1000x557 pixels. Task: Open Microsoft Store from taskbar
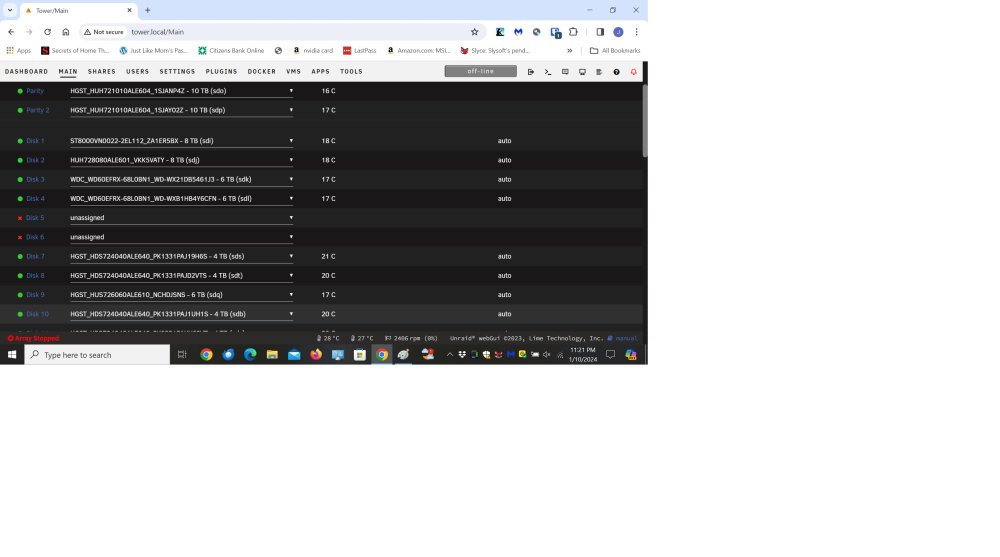pos(360,355)
